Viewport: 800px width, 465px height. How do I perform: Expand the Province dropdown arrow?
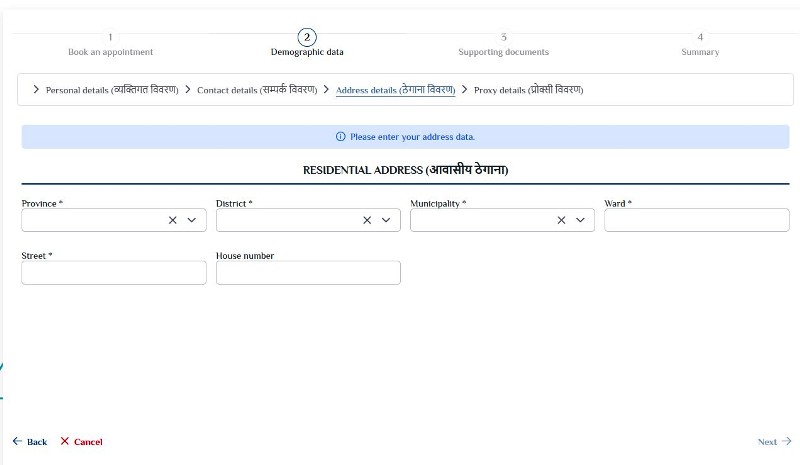pos(191,220)
